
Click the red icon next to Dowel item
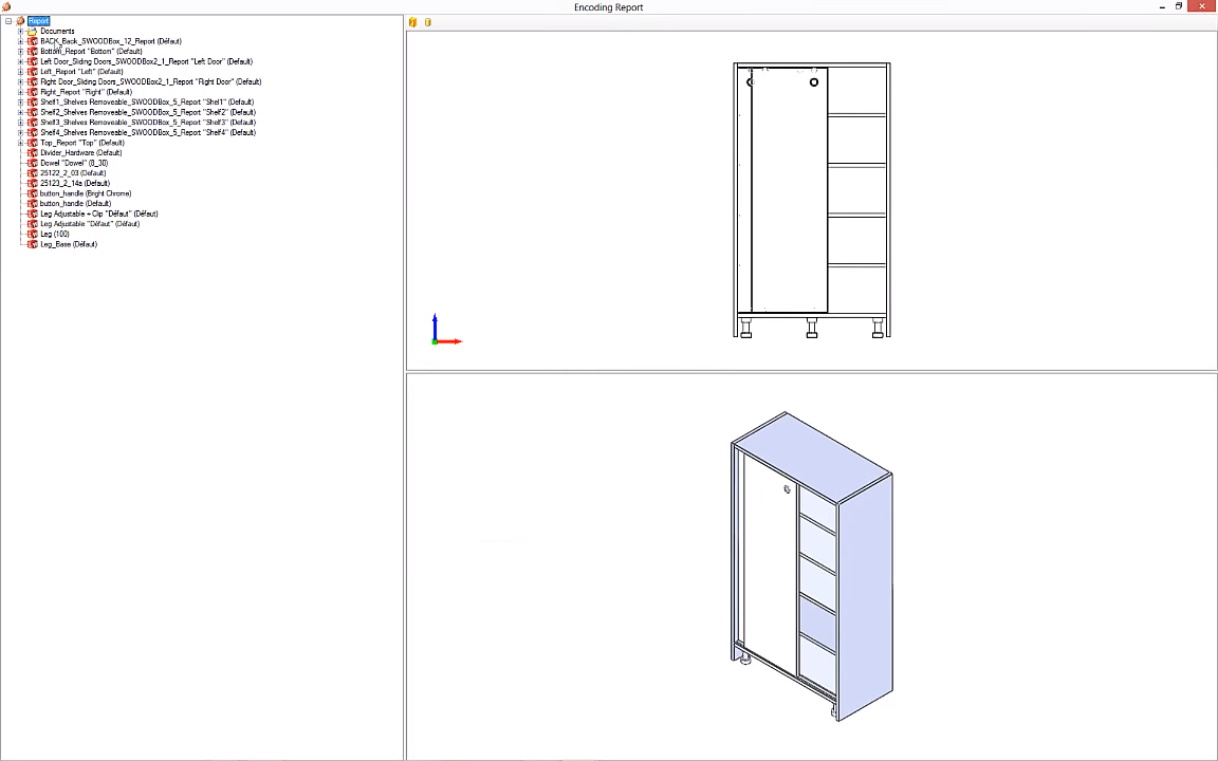click(x=32, y=163)
